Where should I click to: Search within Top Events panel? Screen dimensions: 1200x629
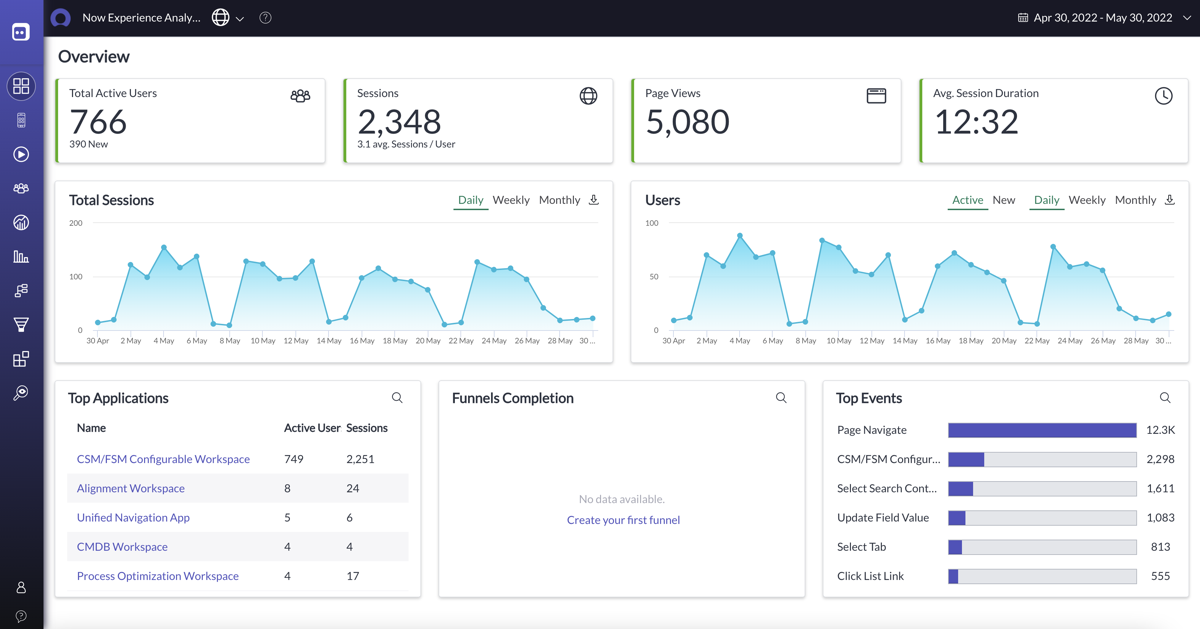1165,398
